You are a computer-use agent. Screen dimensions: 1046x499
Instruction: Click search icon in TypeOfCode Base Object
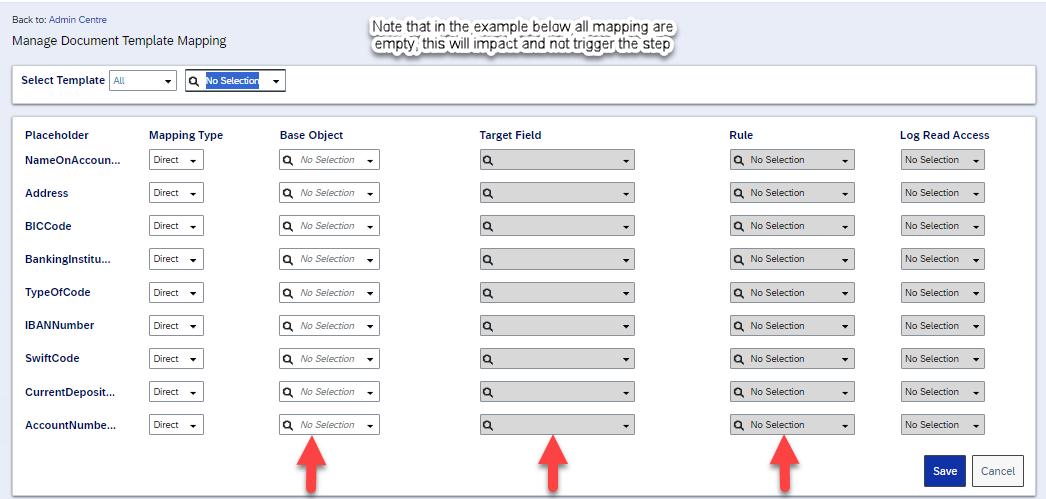click(288, 293)
